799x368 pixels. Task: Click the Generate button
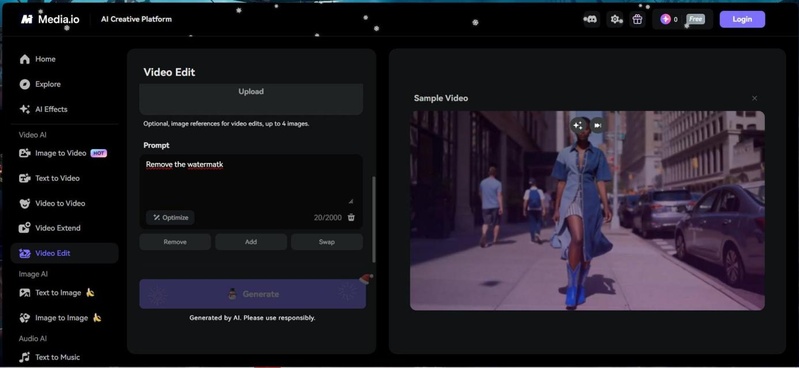pyautogui.click(x=253, y=294)
